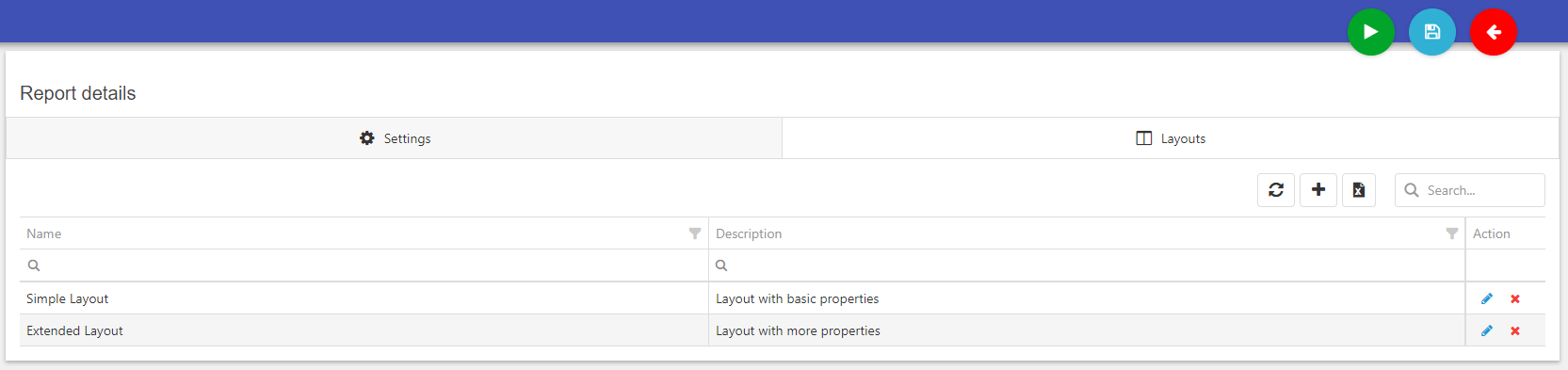The width and height of the screenshot is (1568, 370).
Task: Focus the Search box above grid
Action: [x=1470, y=190]
